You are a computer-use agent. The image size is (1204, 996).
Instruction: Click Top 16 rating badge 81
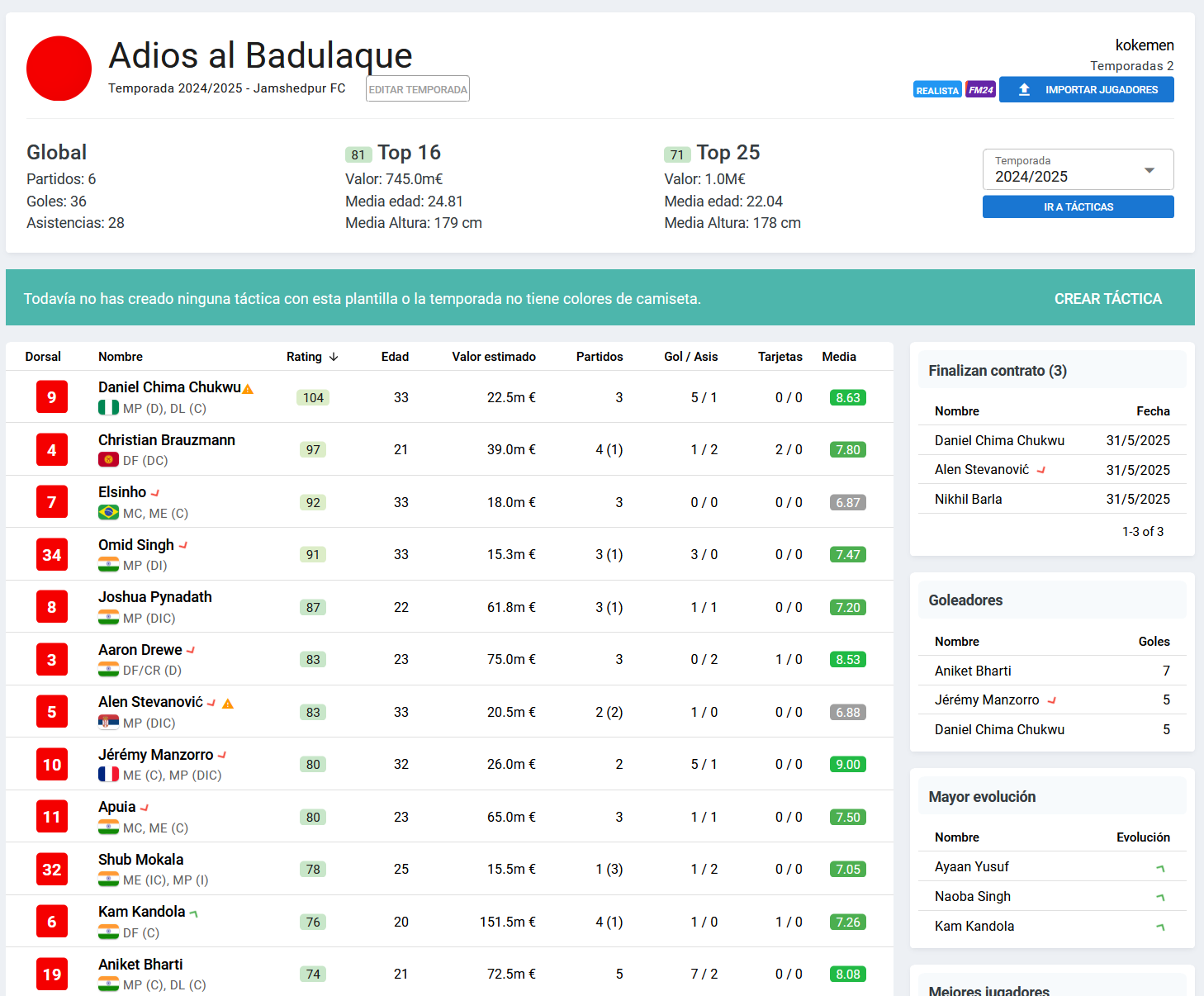tap(358, 154)
